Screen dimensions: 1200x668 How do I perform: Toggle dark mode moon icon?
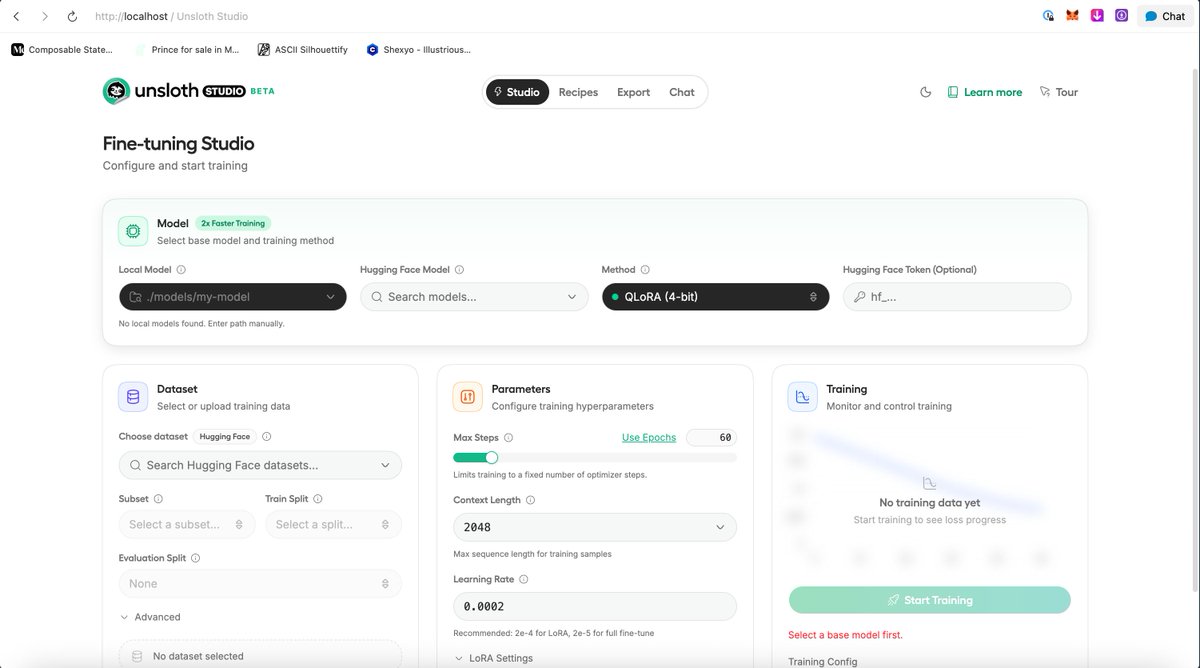pyautogui.click(x=926, y=92)
